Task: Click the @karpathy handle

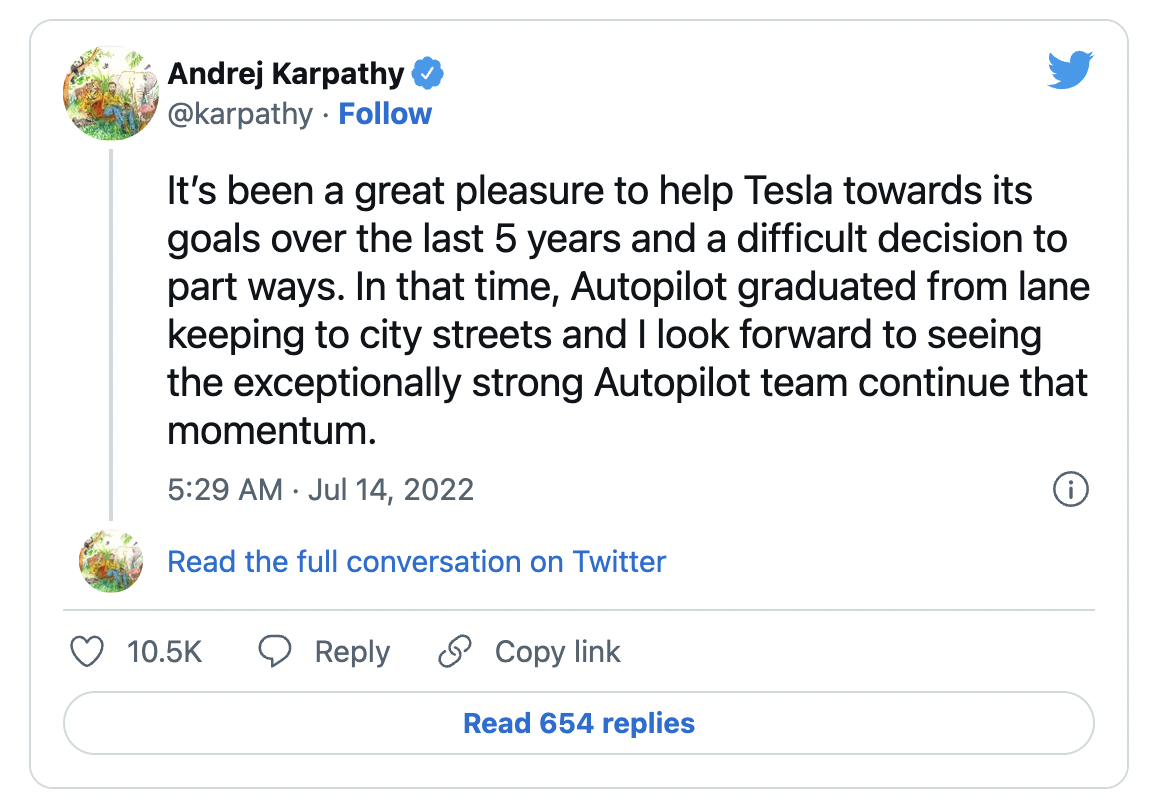Action: 240,114
